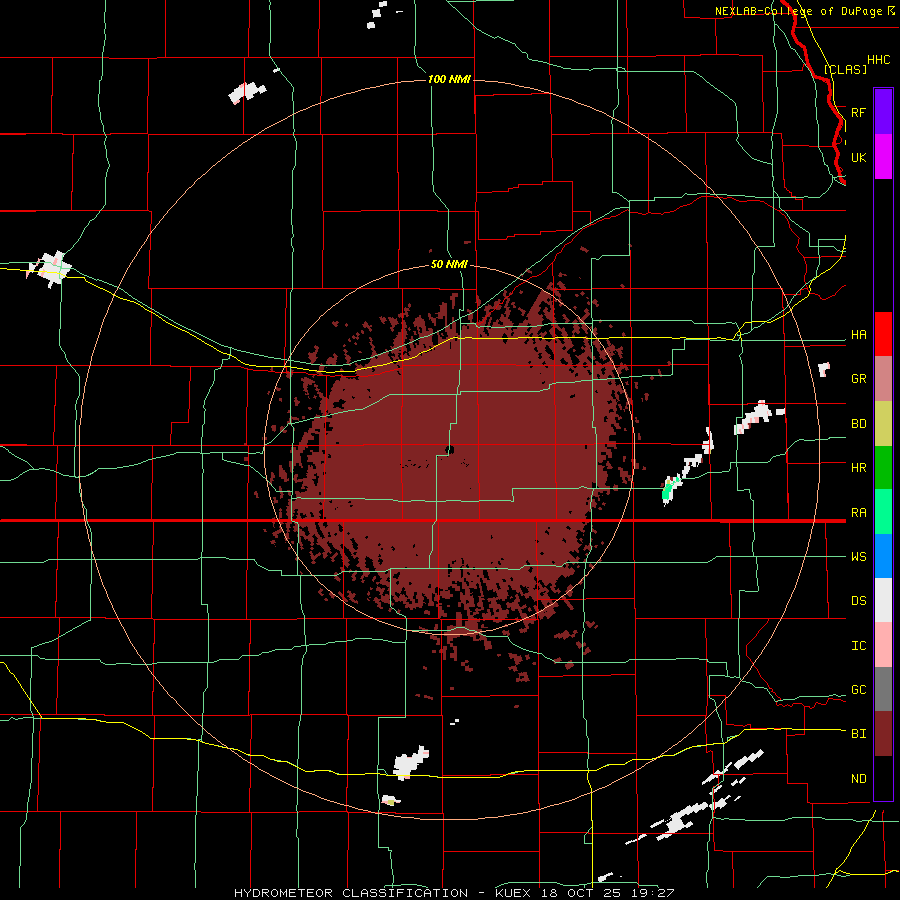This screenshot has width=900, height=900.
Task: Click the 'WS' legend label
Action: coord(859,557)
